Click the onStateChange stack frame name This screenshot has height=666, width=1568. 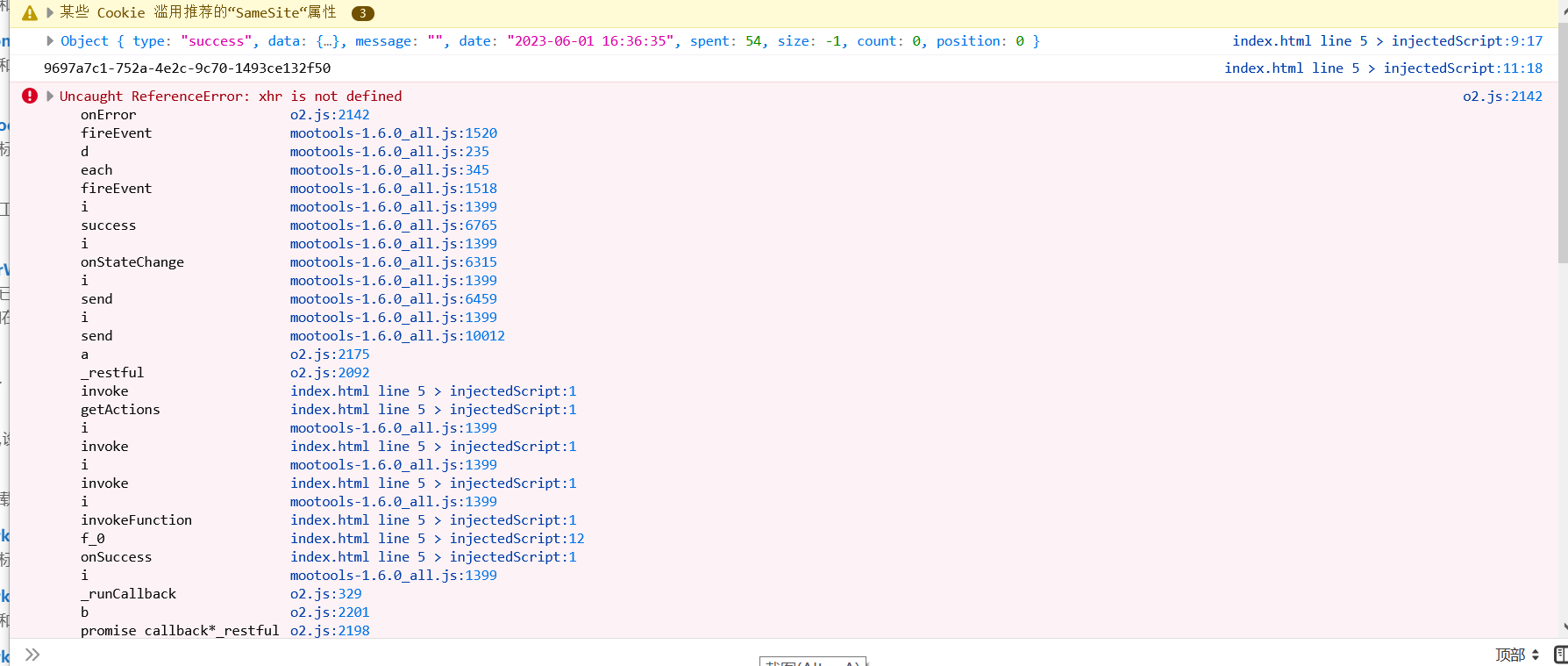(132, 262)
